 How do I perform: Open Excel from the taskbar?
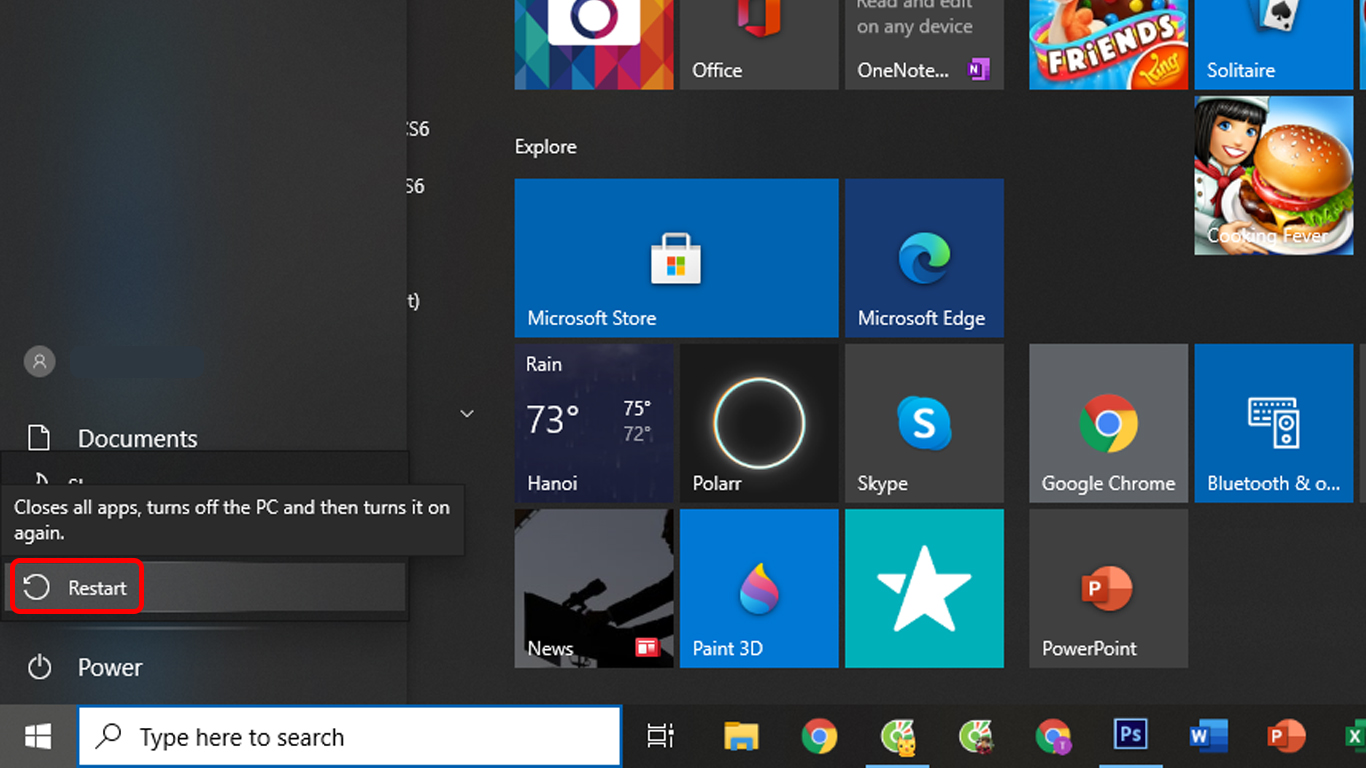pyautogui.click(x=1353, y=737)
